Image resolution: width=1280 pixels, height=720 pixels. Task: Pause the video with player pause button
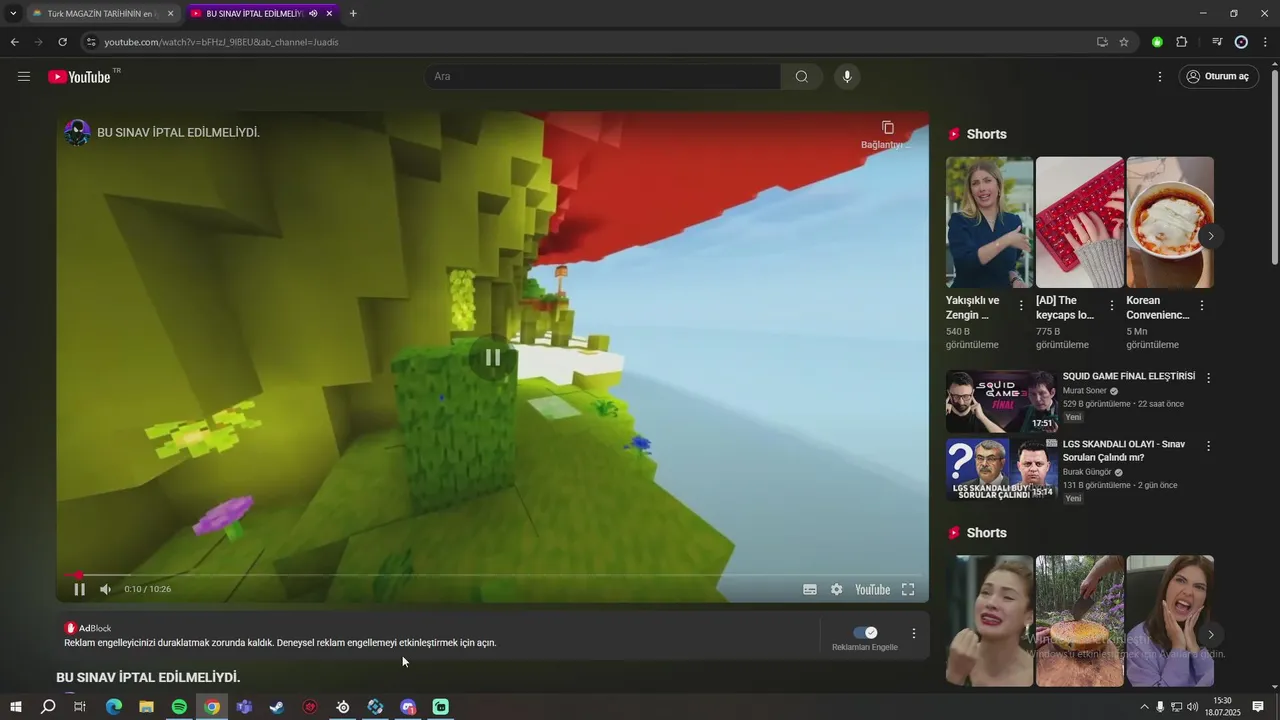(x=79, y=589)
